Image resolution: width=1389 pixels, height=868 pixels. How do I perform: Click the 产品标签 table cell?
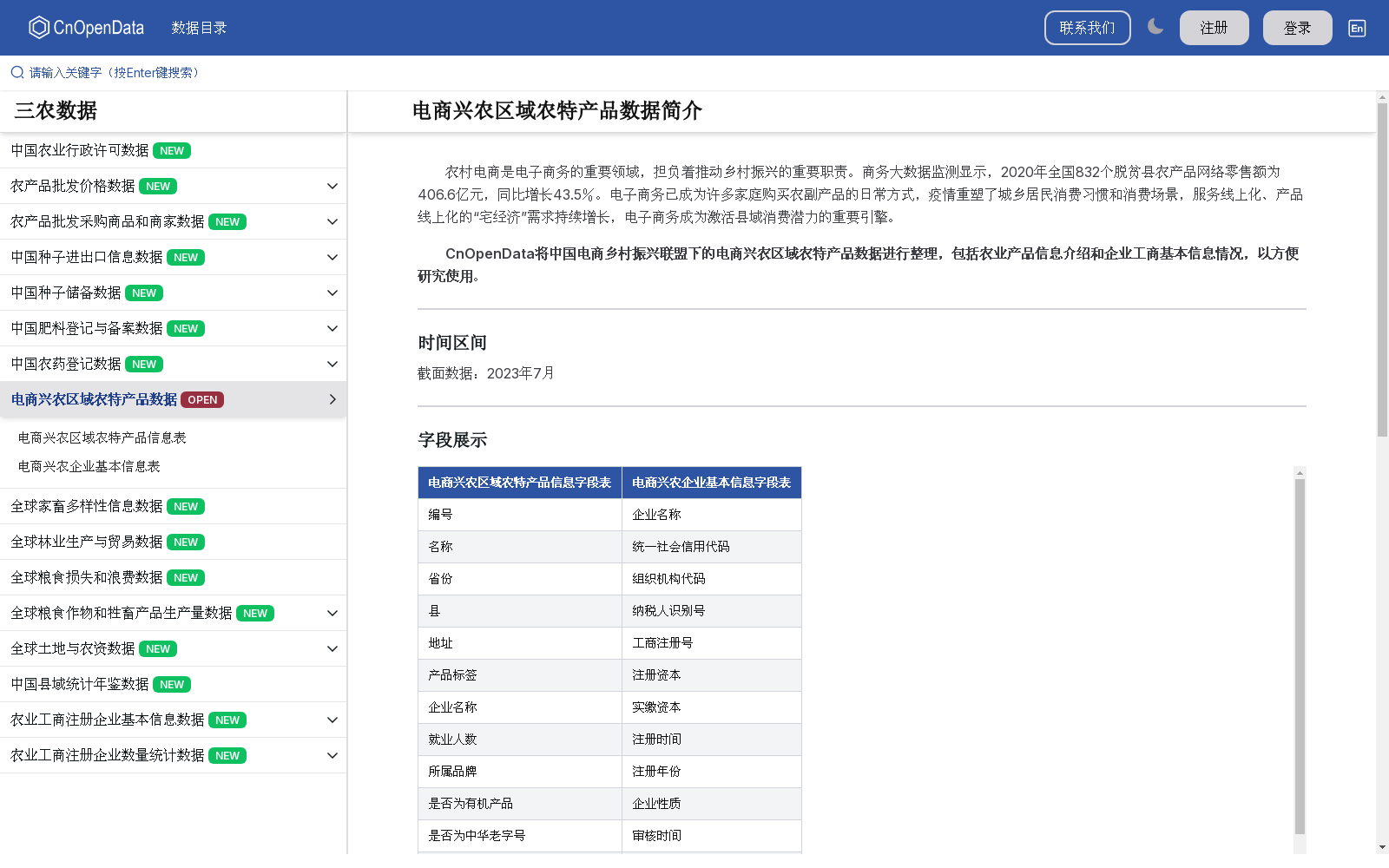tap(519, 674)
